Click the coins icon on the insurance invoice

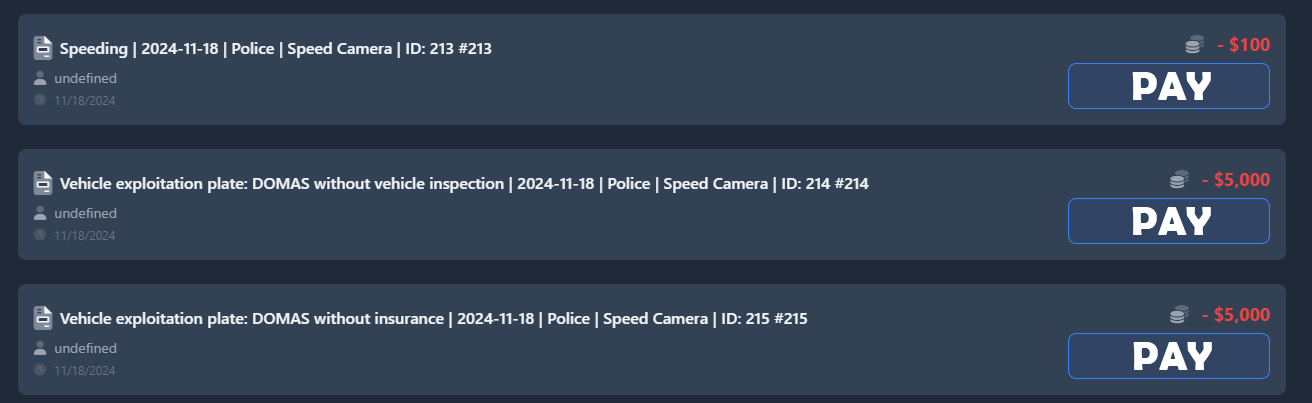(1179, 315)
